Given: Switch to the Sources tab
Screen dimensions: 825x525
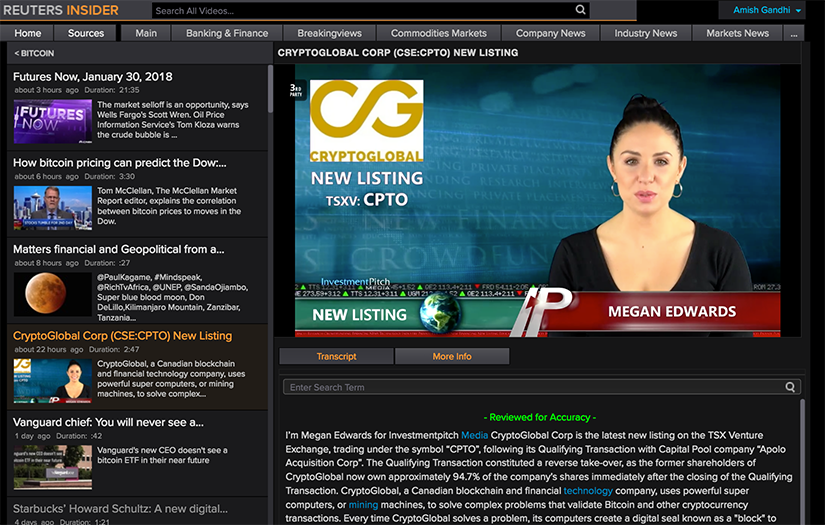Looking at the screenshot, I should click(86, 33).
